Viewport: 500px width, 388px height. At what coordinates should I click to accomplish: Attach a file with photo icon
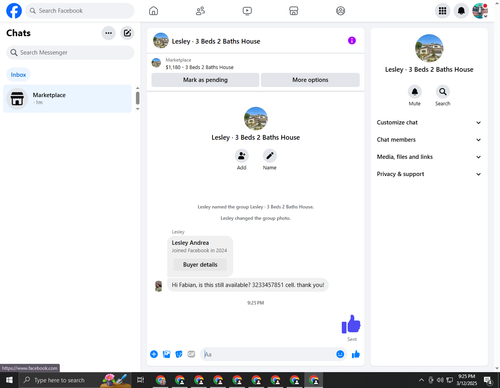(166, 354)
